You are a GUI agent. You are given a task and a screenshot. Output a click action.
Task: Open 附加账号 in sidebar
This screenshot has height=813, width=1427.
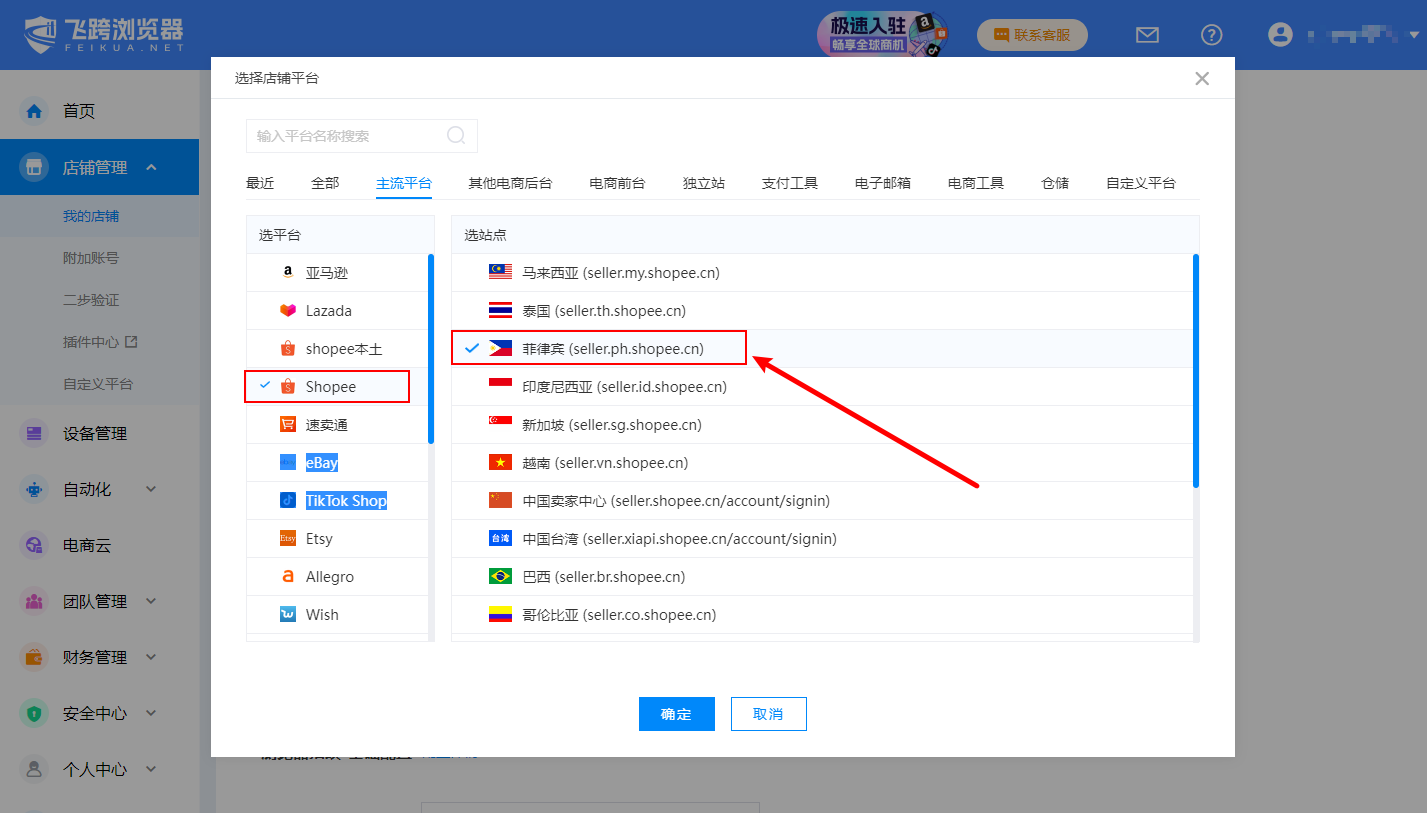click(91, 258)
